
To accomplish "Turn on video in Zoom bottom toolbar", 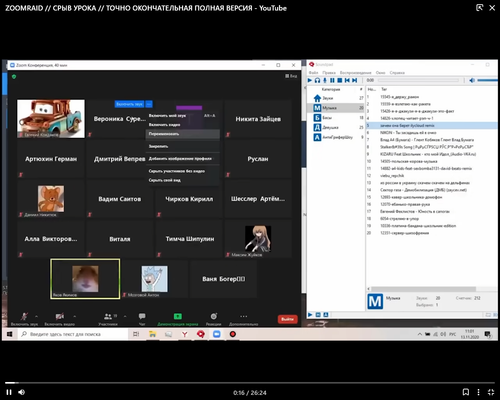I will click(60, 318).
